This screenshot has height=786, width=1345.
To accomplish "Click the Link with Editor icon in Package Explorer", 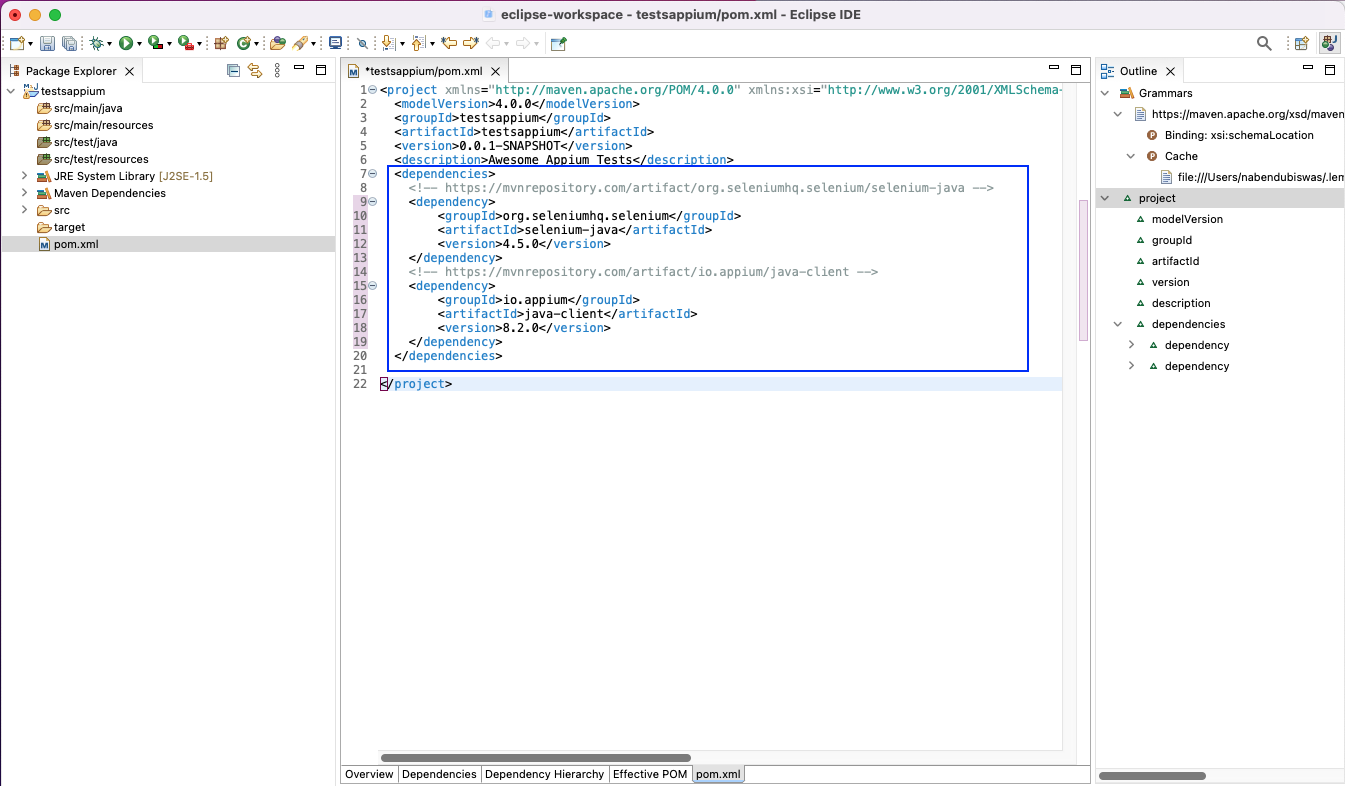I will click(x=253, y=70).
